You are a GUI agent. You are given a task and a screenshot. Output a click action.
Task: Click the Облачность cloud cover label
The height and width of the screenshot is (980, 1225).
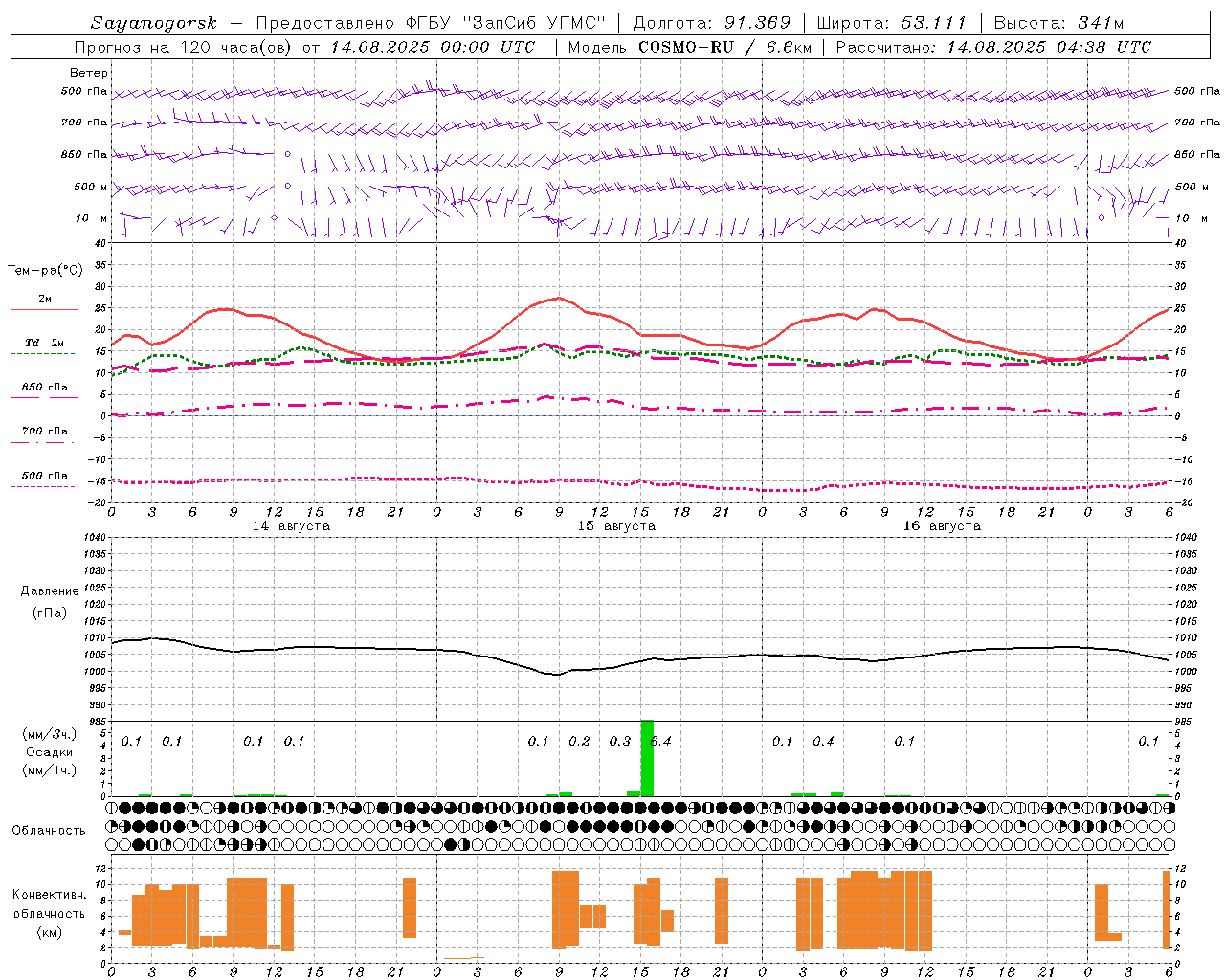(49, 830)
